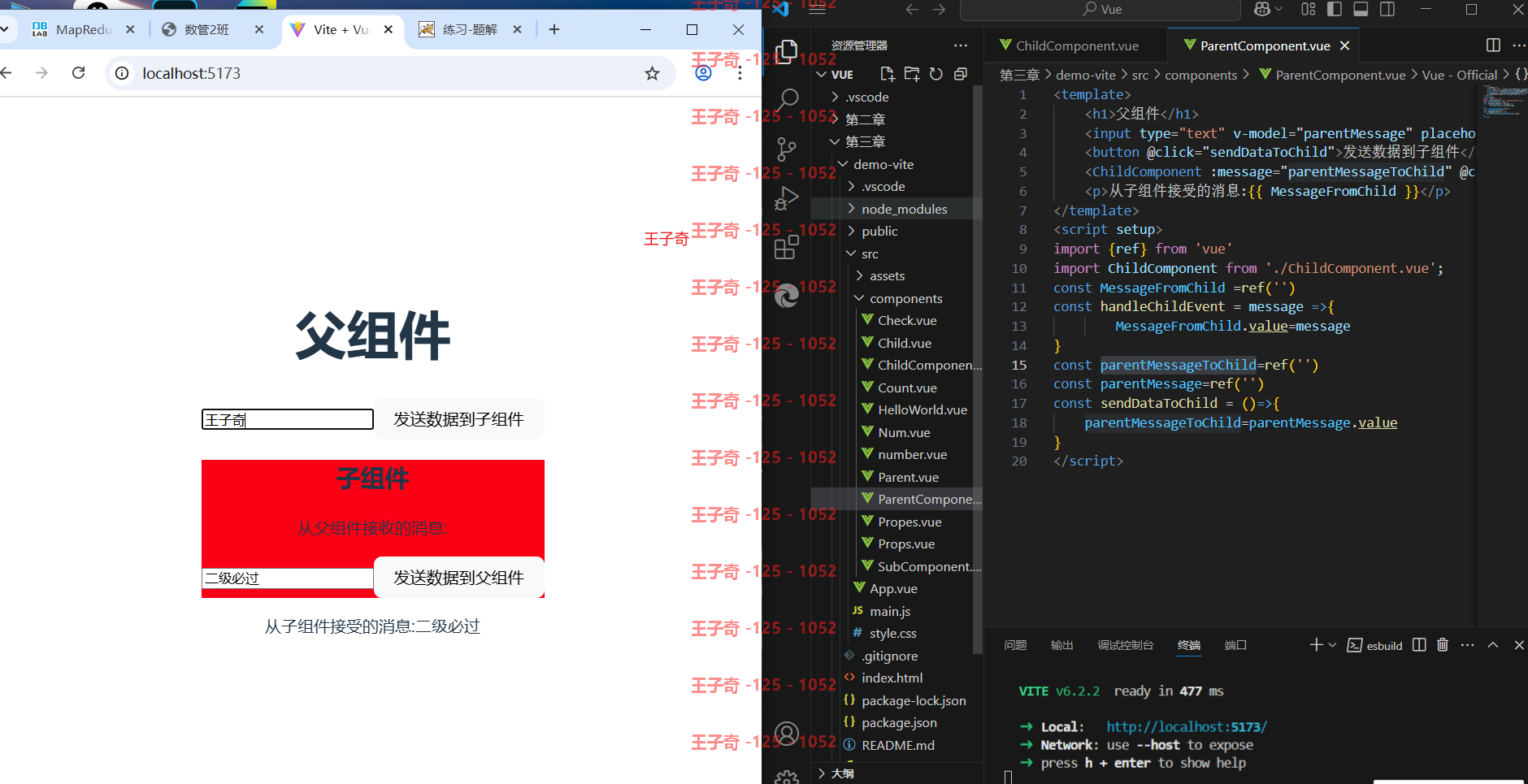Go back in VS Code navigation
The height and width of the screenshot is (784, 1528).
912,10
